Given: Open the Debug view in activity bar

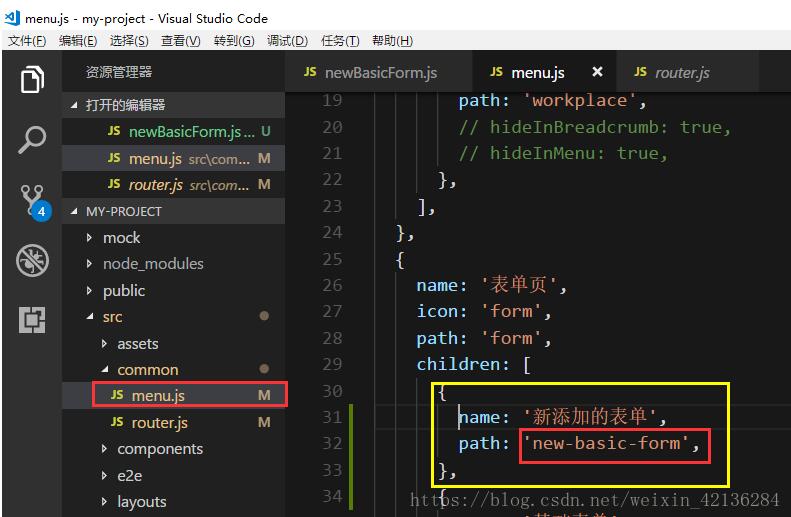Looking at the screenshot, I should pos(32,260).
